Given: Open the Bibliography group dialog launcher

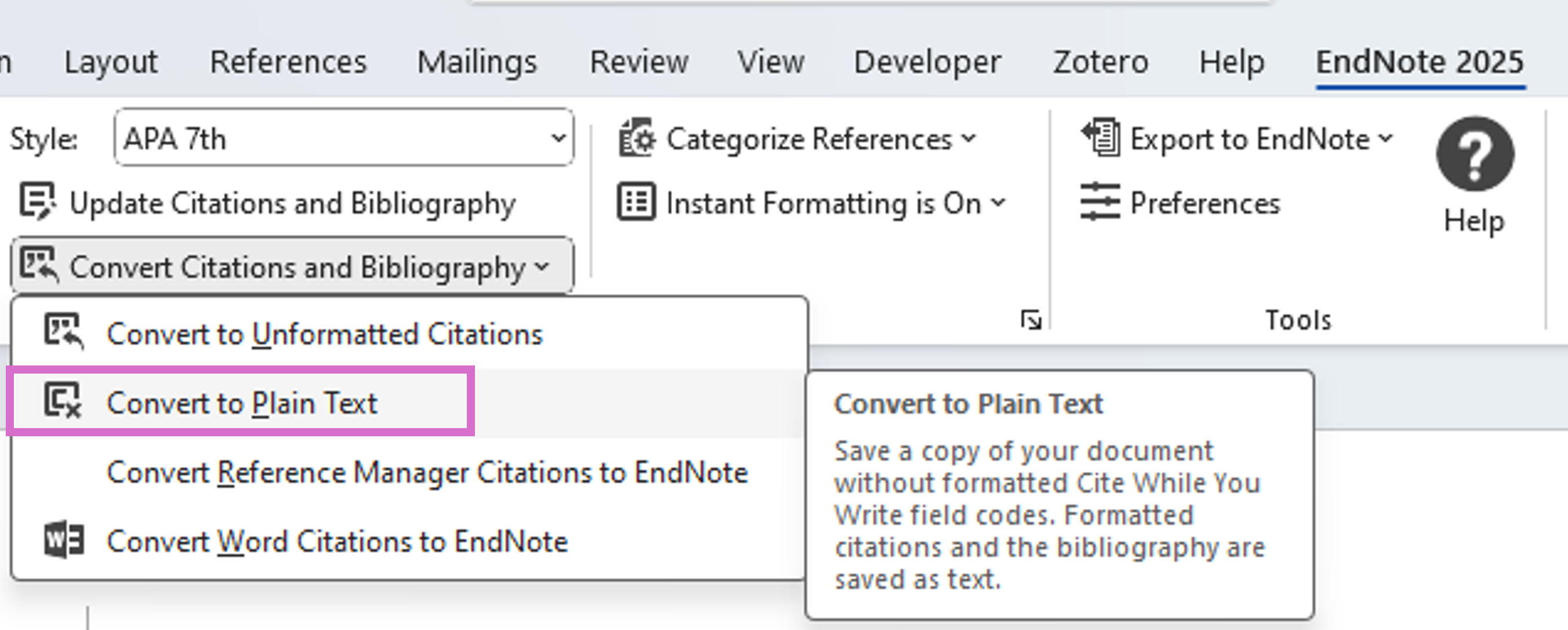Looking at the screenshot, I should [x=1031, y=320].
